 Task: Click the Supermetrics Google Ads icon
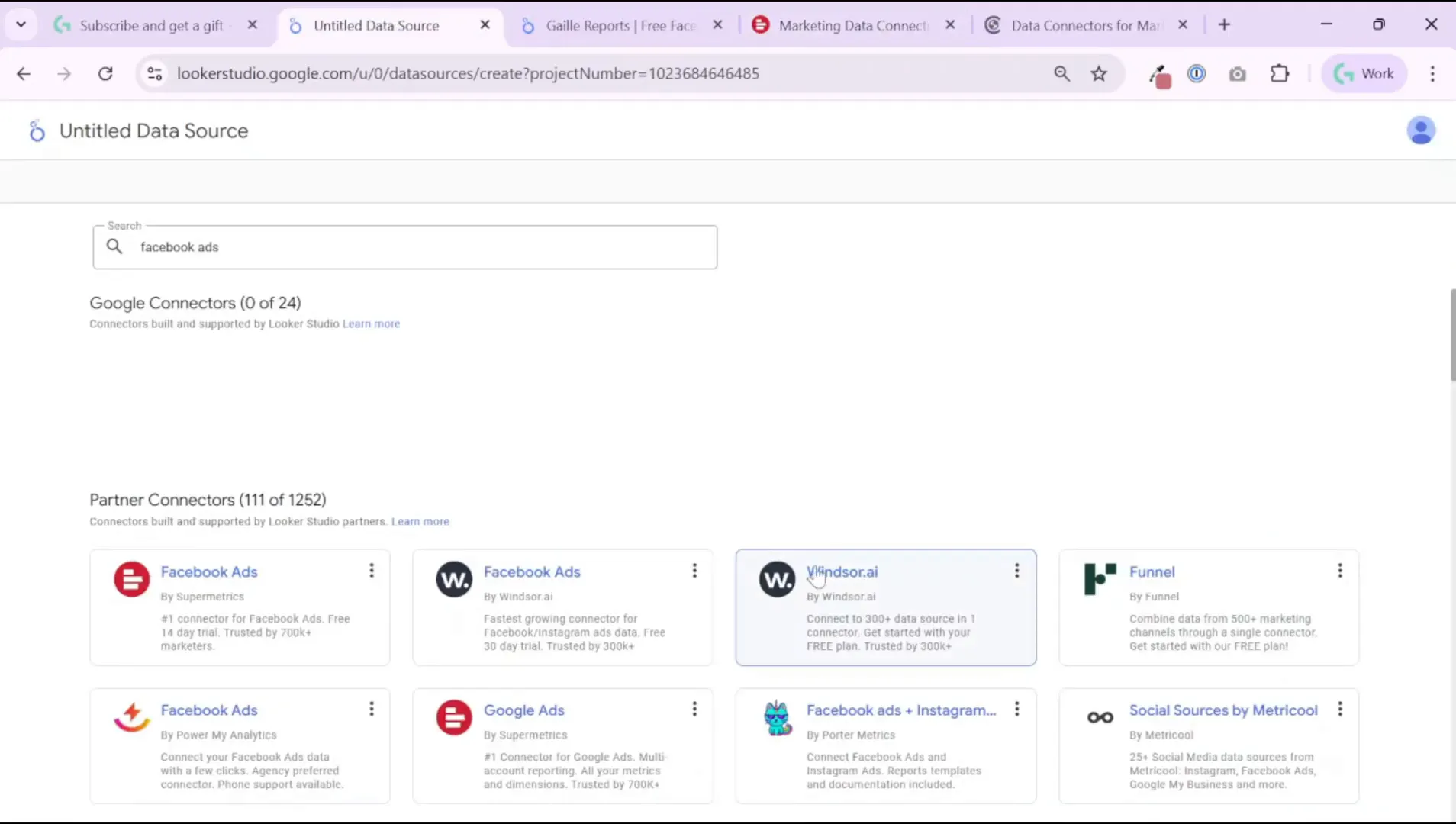(x=453, y=717)
